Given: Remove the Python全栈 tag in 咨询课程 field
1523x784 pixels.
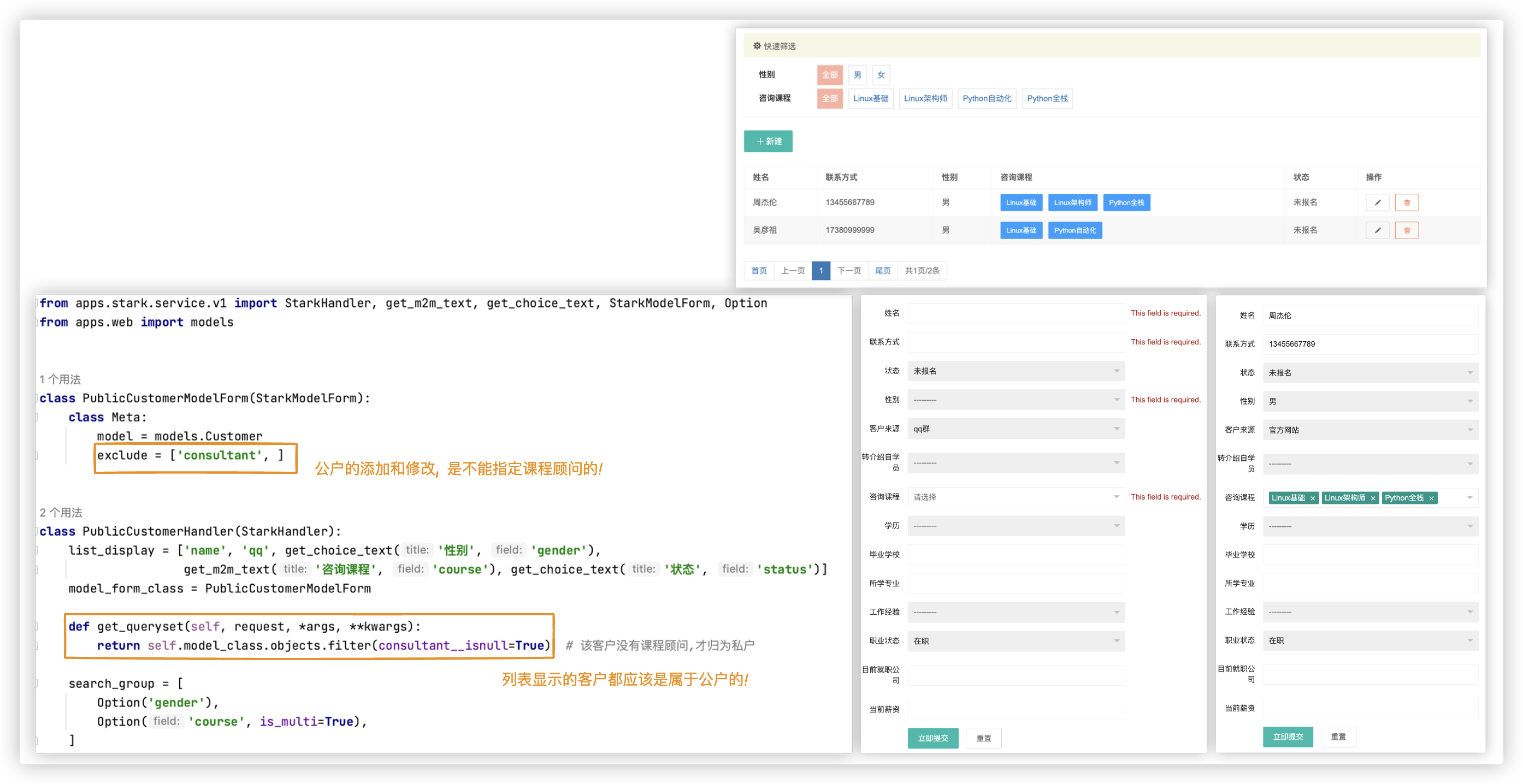Looking at the screenshot, I should [x=1431, y=498].
